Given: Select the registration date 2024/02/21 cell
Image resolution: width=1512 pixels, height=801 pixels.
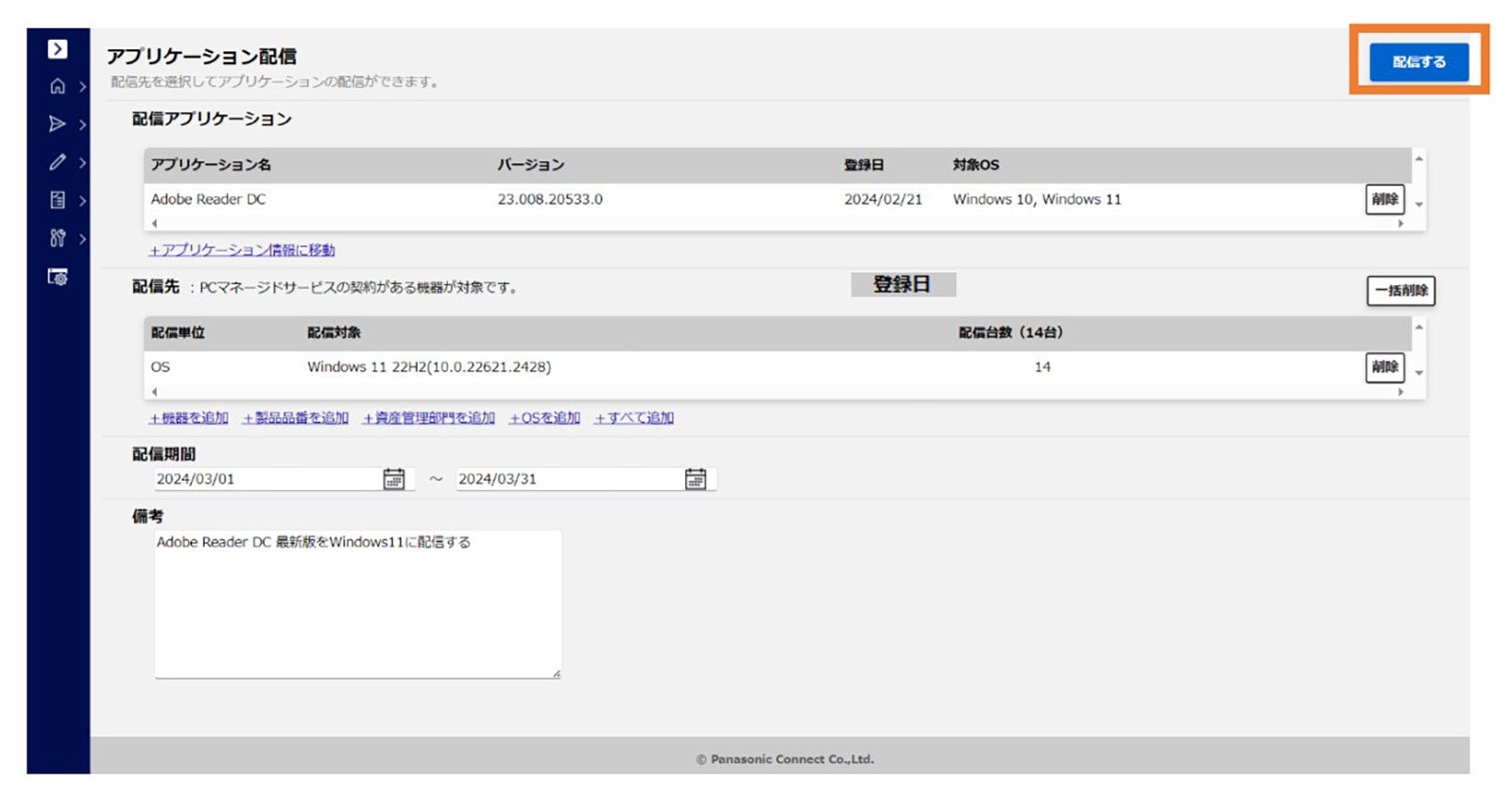Looking at the screenshot, I should coord(883,199).
